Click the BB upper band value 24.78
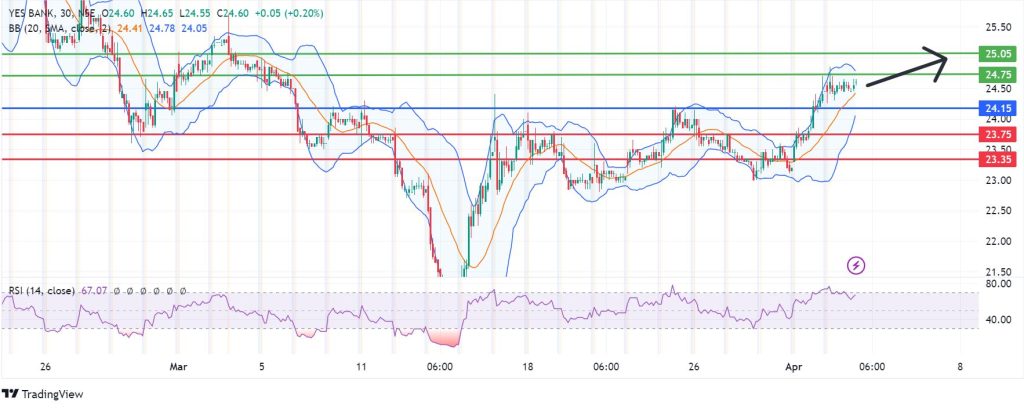 (161, 27)
